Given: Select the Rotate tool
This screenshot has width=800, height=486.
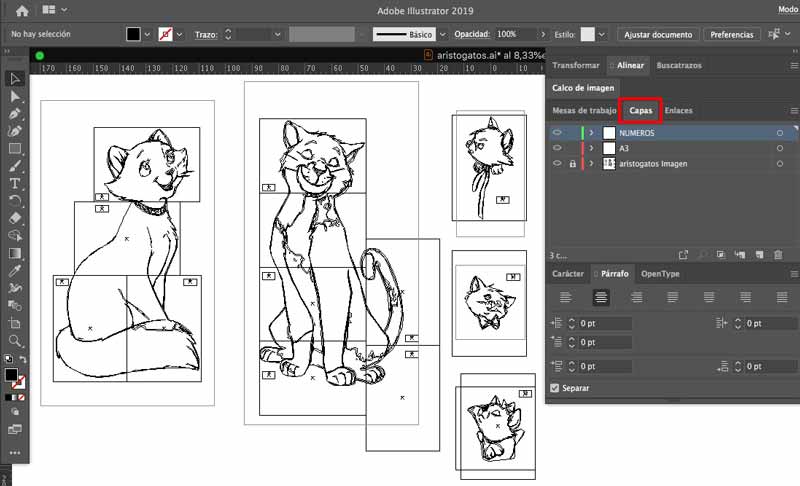Looking at the screenshot, I should 15,200.
